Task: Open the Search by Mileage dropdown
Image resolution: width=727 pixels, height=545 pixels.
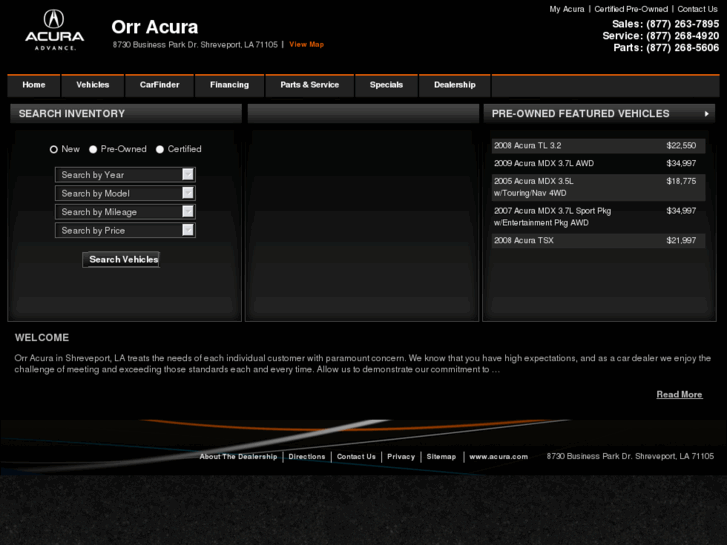Action: click(125, 212)
